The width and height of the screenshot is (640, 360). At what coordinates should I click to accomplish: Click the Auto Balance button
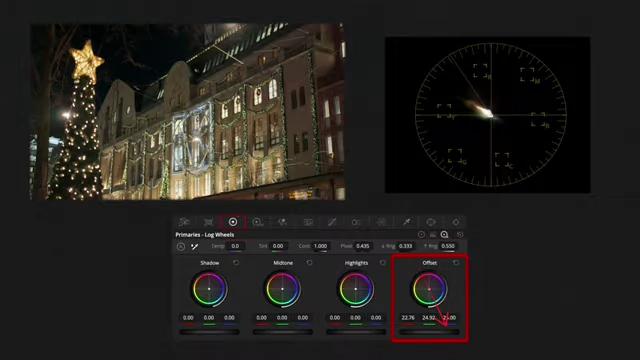point(181,247)
